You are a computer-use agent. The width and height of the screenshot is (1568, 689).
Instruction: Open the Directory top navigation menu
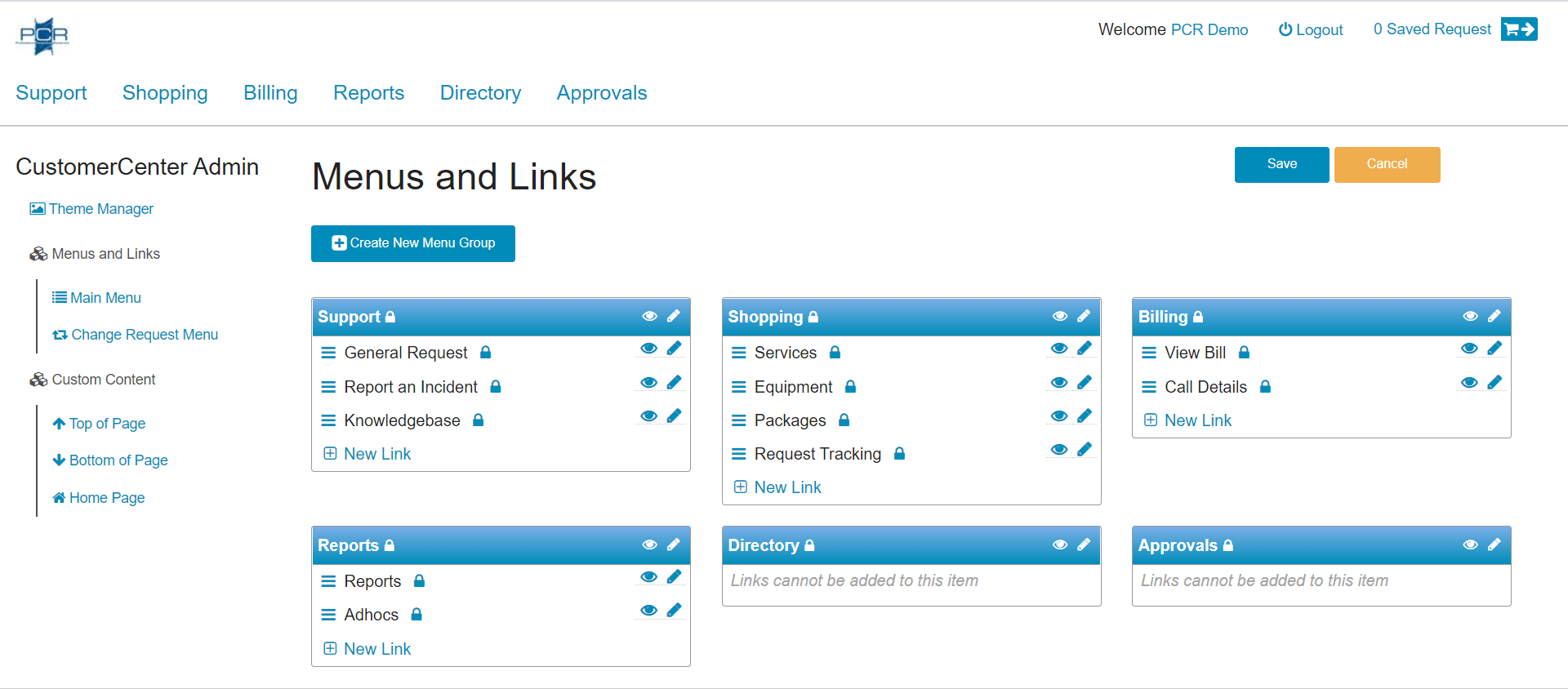point(480,93)
